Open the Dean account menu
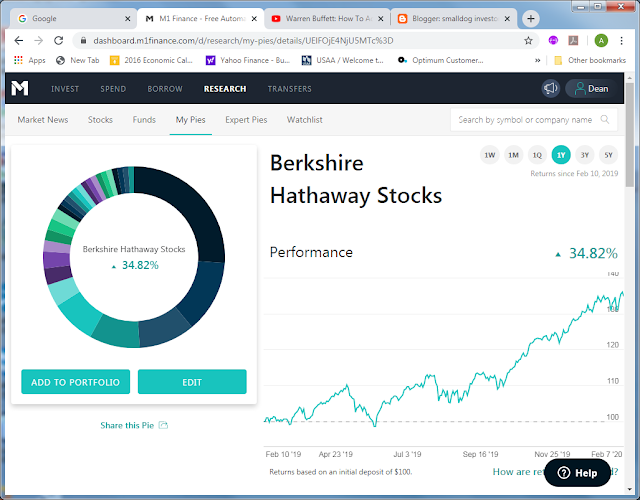 (591, 89)
